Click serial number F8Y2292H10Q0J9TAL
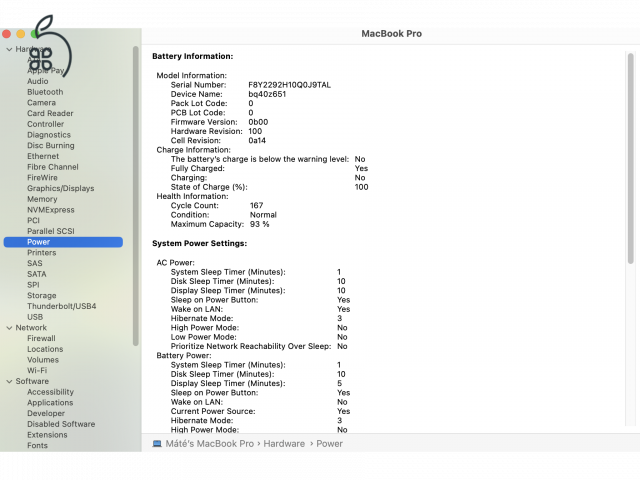This screenshot has width=640, height=480. point(289,85)
